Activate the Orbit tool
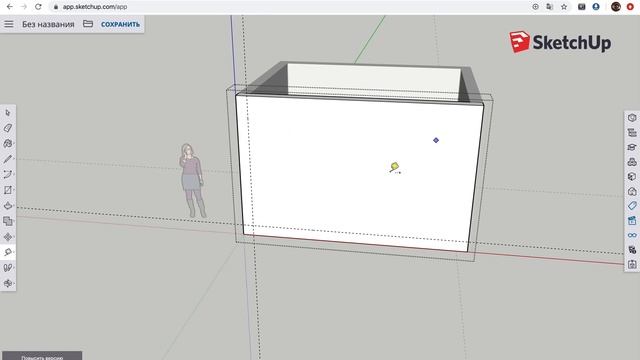 (8, 283)
